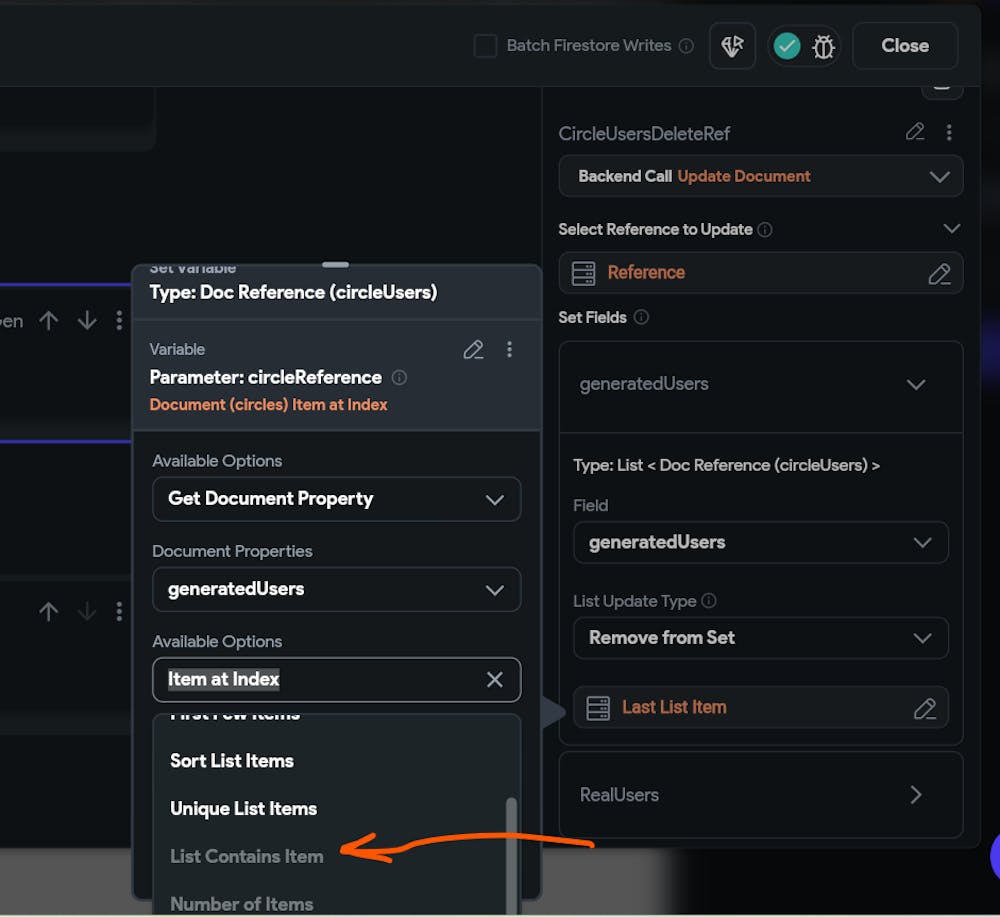Choose Unique List Items option
Viewport: 1000px width, 917px height.
[x=243, y=809]
